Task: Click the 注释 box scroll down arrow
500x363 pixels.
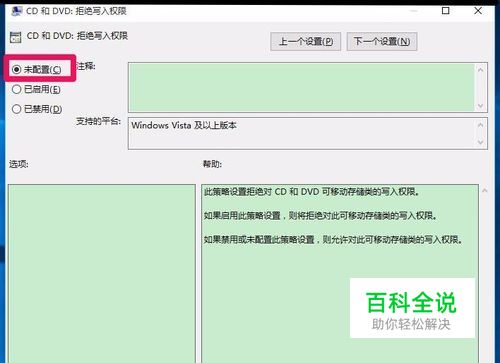Action: click(x=480, y=106)
